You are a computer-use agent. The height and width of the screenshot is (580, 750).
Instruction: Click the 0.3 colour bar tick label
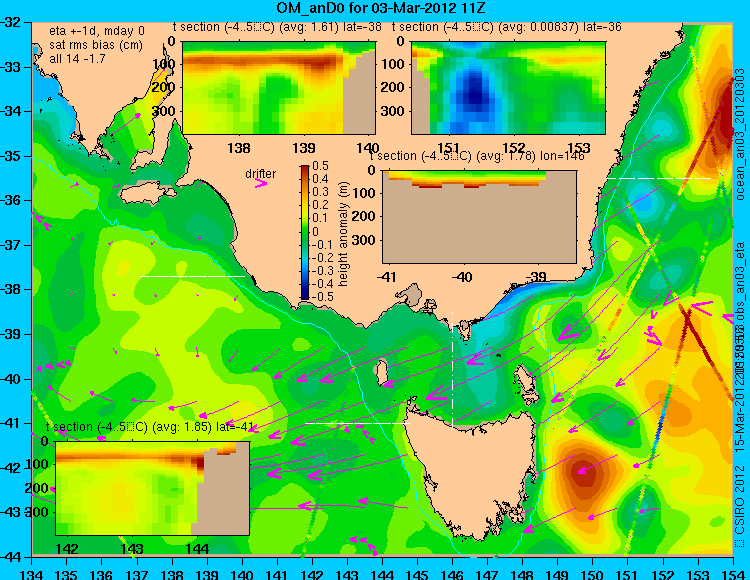tap(320, 192)
